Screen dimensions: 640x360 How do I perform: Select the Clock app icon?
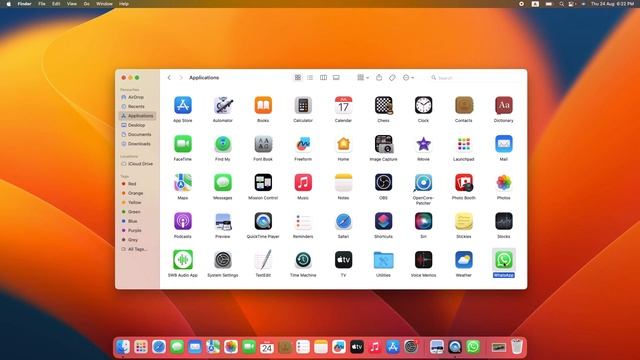(423, 105)
